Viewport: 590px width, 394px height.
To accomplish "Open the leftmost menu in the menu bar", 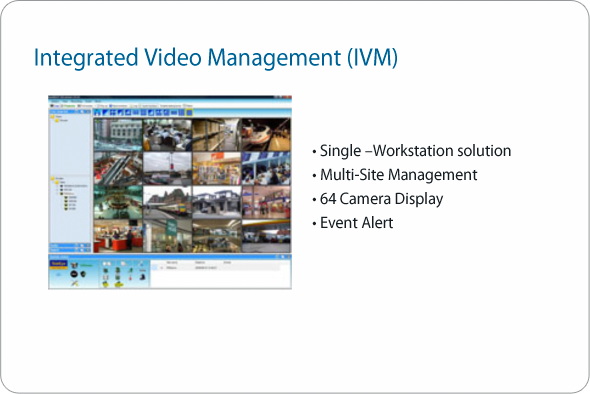I will click(55, 101).
